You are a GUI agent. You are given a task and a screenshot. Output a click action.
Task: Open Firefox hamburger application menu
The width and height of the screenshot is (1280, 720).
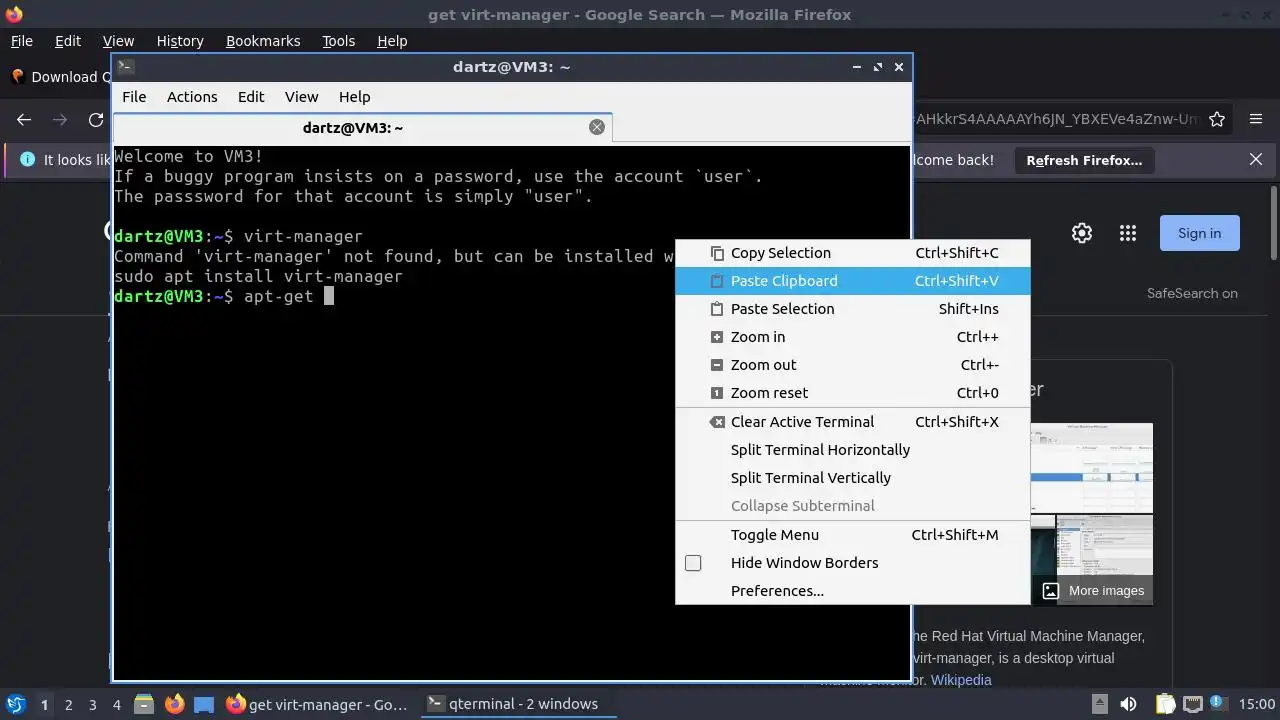point(1256,119)
